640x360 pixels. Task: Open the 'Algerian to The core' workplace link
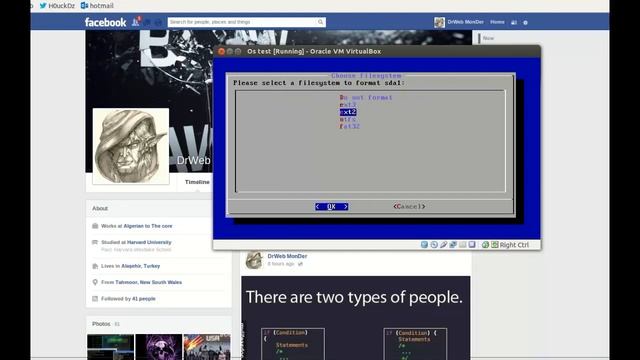point(148,226)
